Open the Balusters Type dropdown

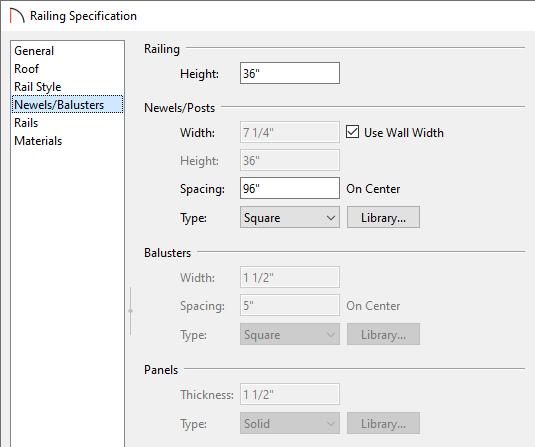coord(290,334)
